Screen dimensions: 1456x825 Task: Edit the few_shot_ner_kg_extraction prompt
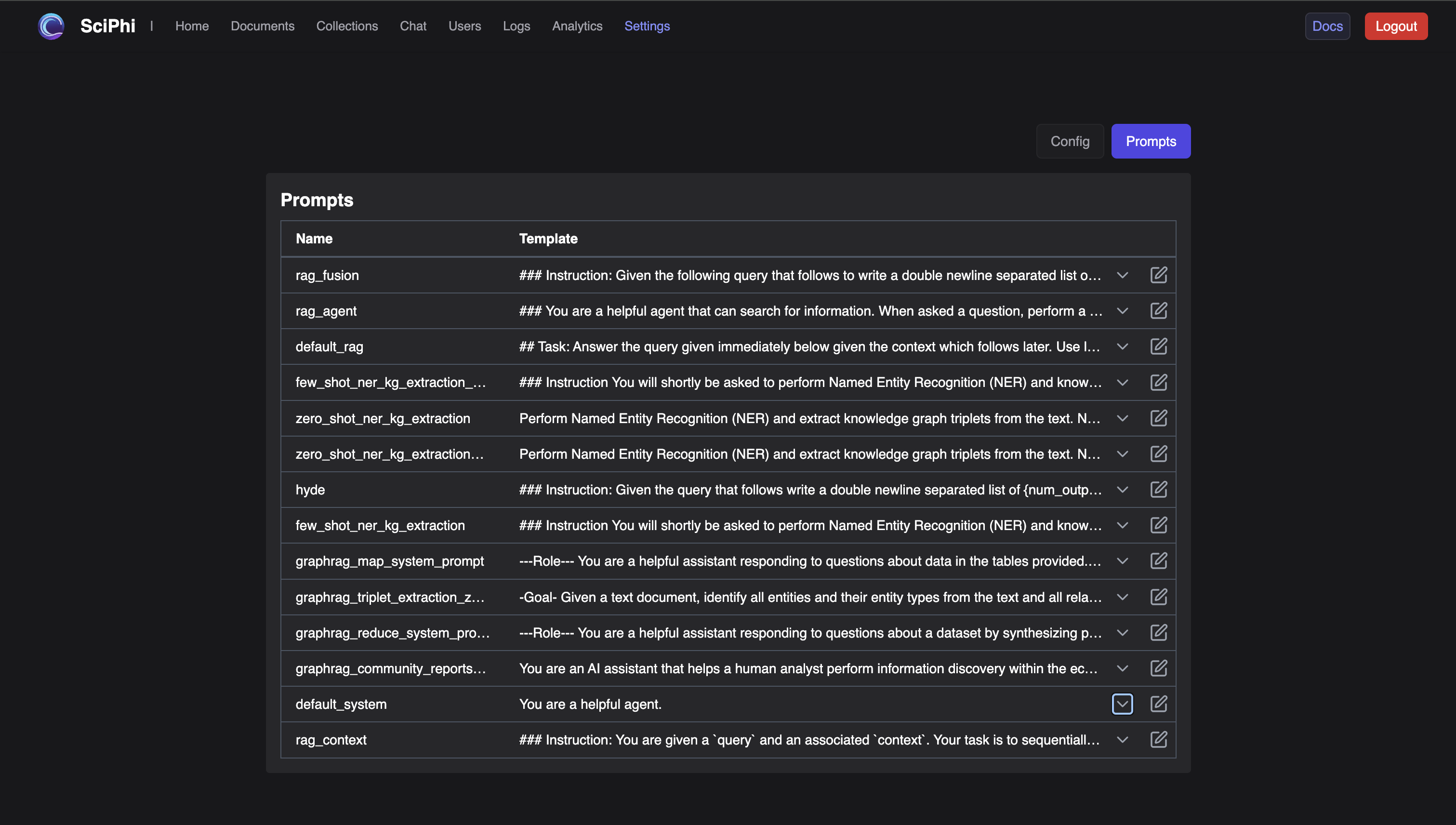1159,525
